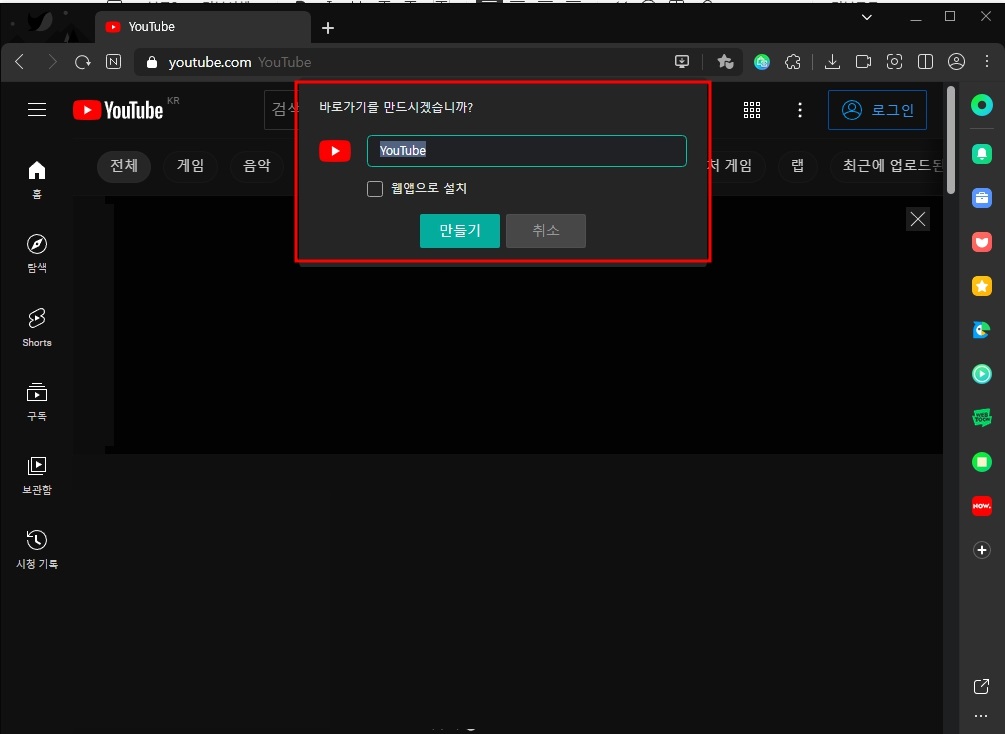The height and width of the screenshot is (734, 1005).
Task: Click the pop-out icon at side panel bottom
Action: point(981,687)
